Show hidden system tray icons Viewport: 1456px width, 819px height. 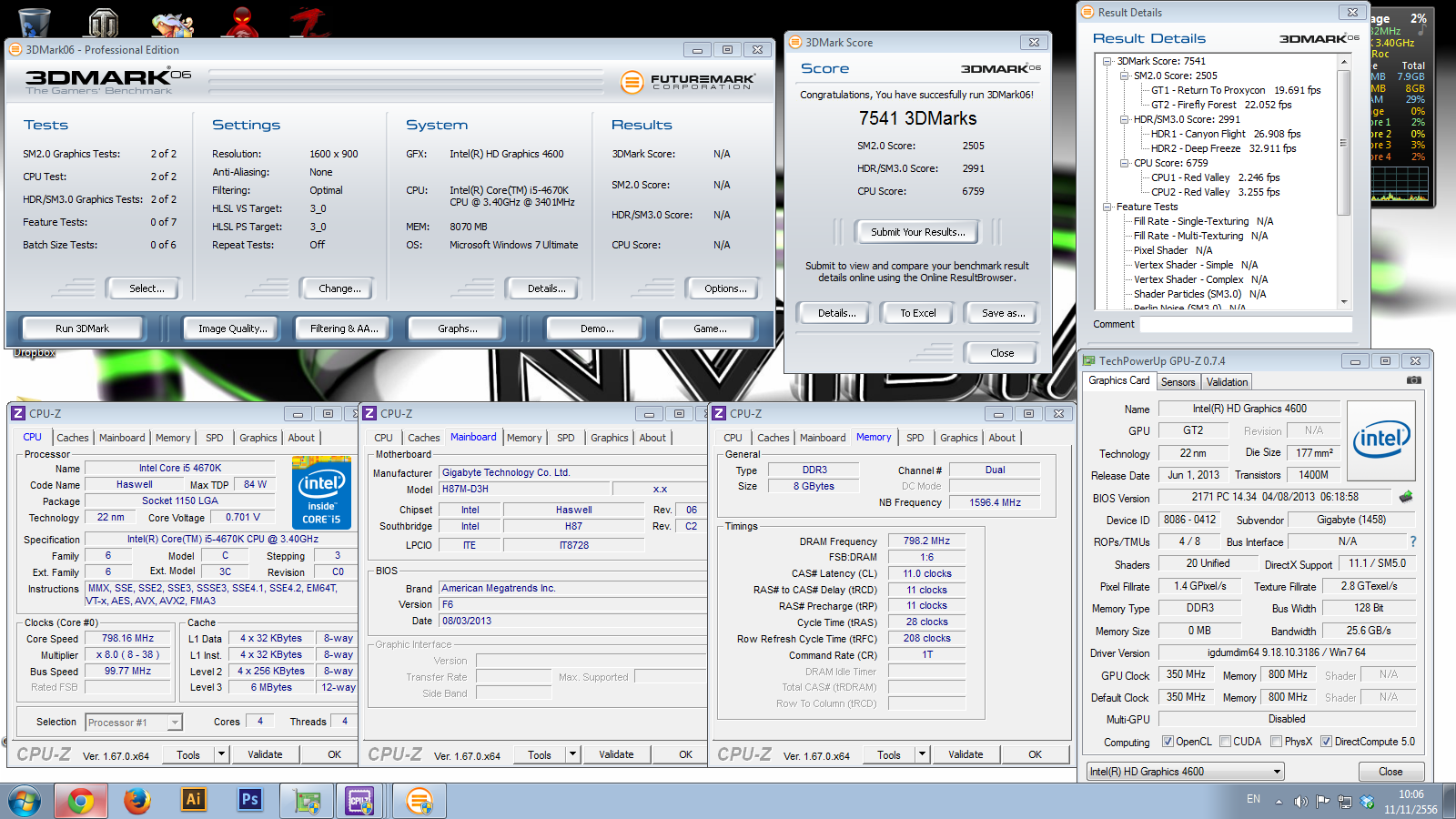(x=1279, y=802)
